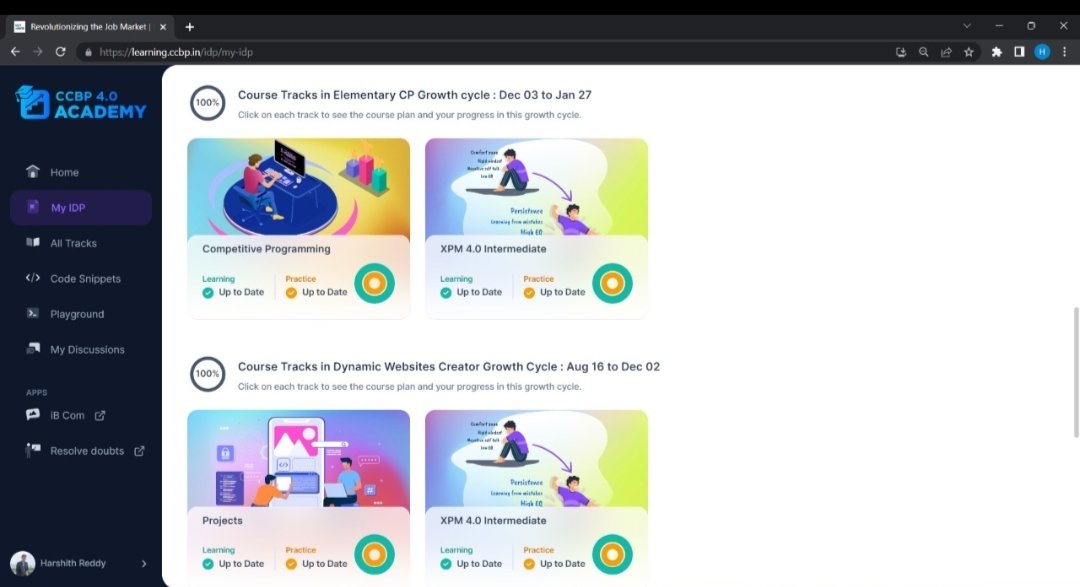Click the install app icon in address bar

[901, 52]
